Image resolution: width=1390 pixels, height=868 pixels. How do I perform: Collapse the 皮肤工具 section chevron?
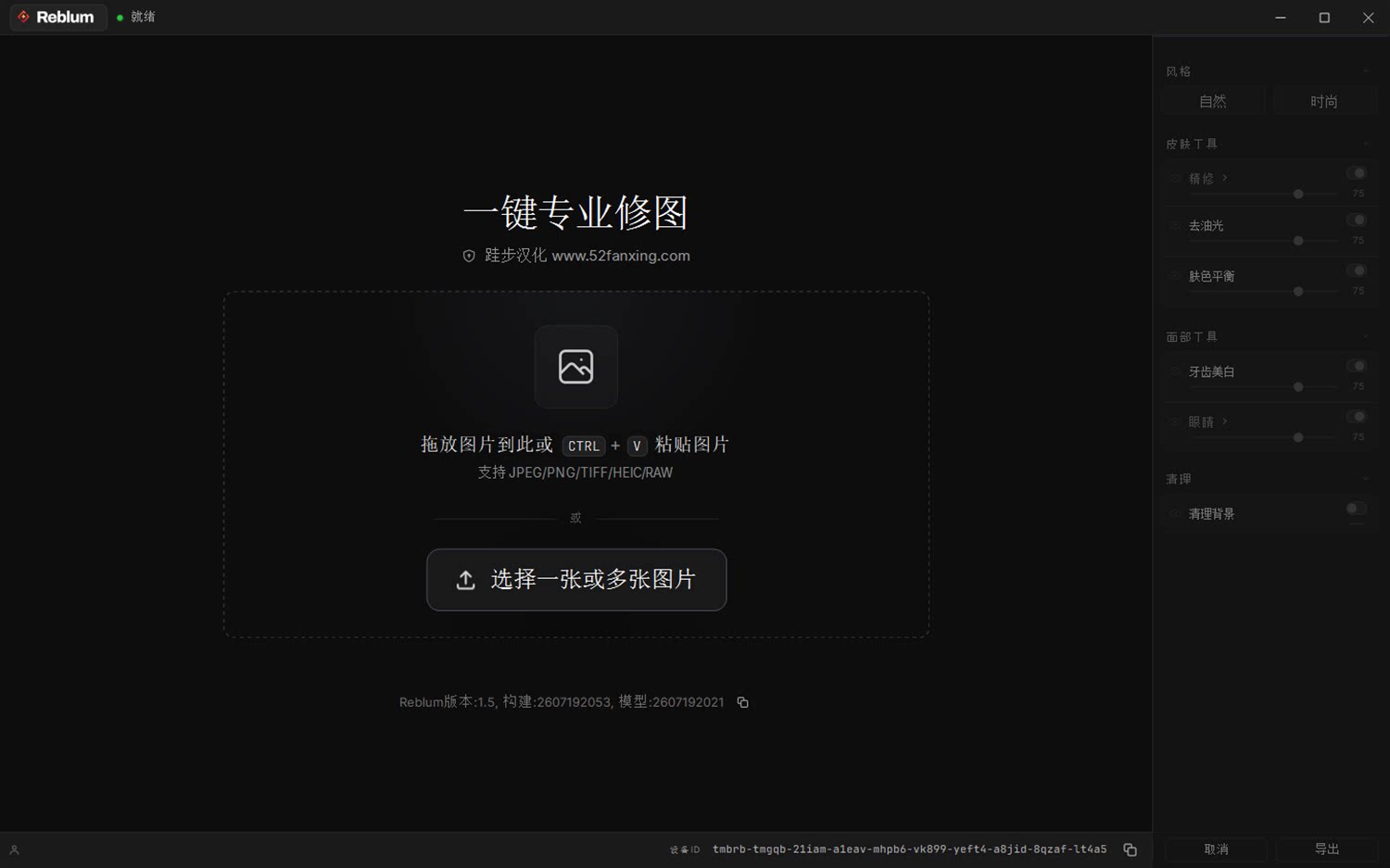[1366, 144]
